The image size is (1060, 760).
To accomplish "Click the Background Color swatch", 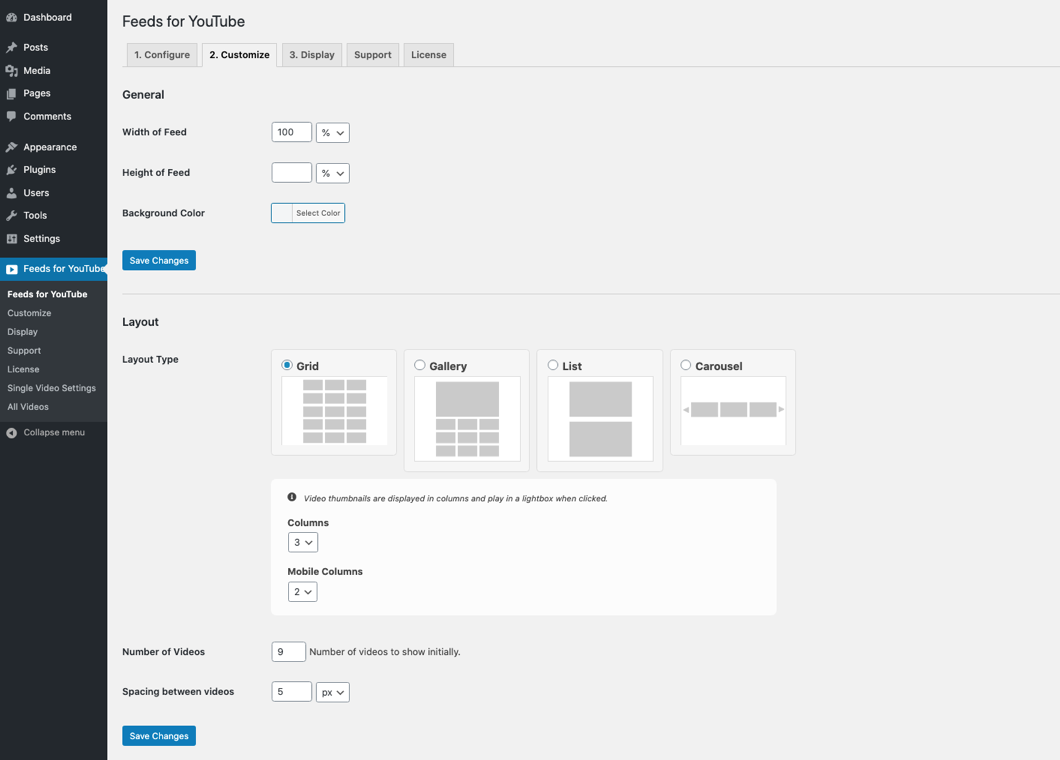I will (x=282, y=213).
